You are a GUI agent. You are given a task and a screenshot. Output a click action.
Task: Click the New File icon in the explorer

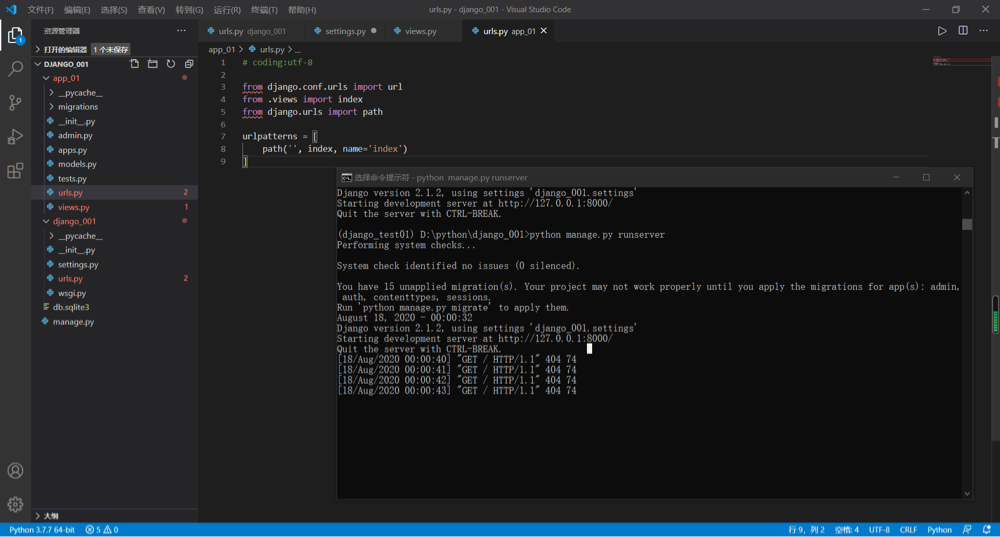click(x=135, y=64)
